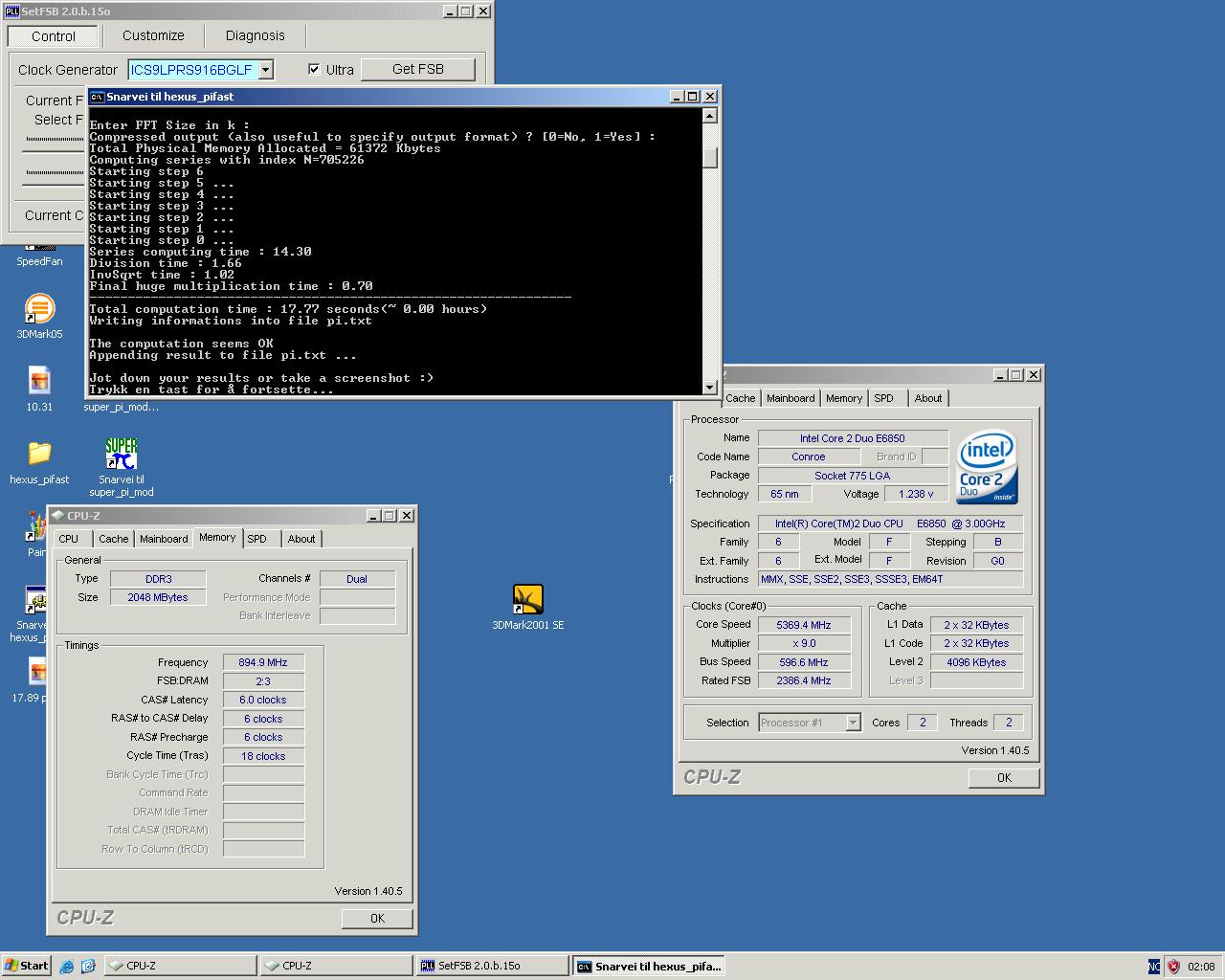The image size is (1225, 980).
Task: Open Cache tab in processor CPU-Z window
Action: [741, 398]
